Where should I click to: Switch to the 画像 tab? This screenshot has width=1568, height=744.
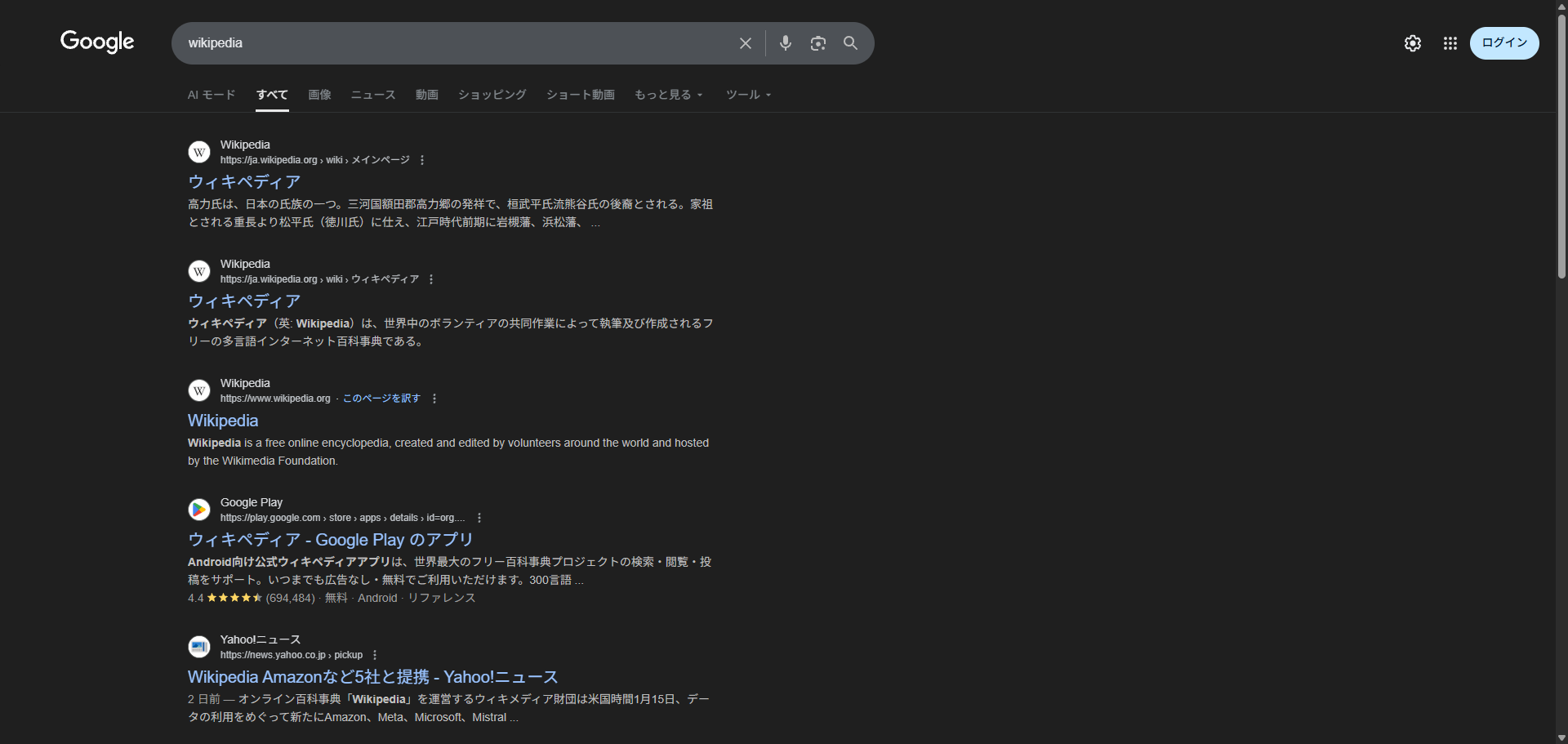click(x=319, y=95)
